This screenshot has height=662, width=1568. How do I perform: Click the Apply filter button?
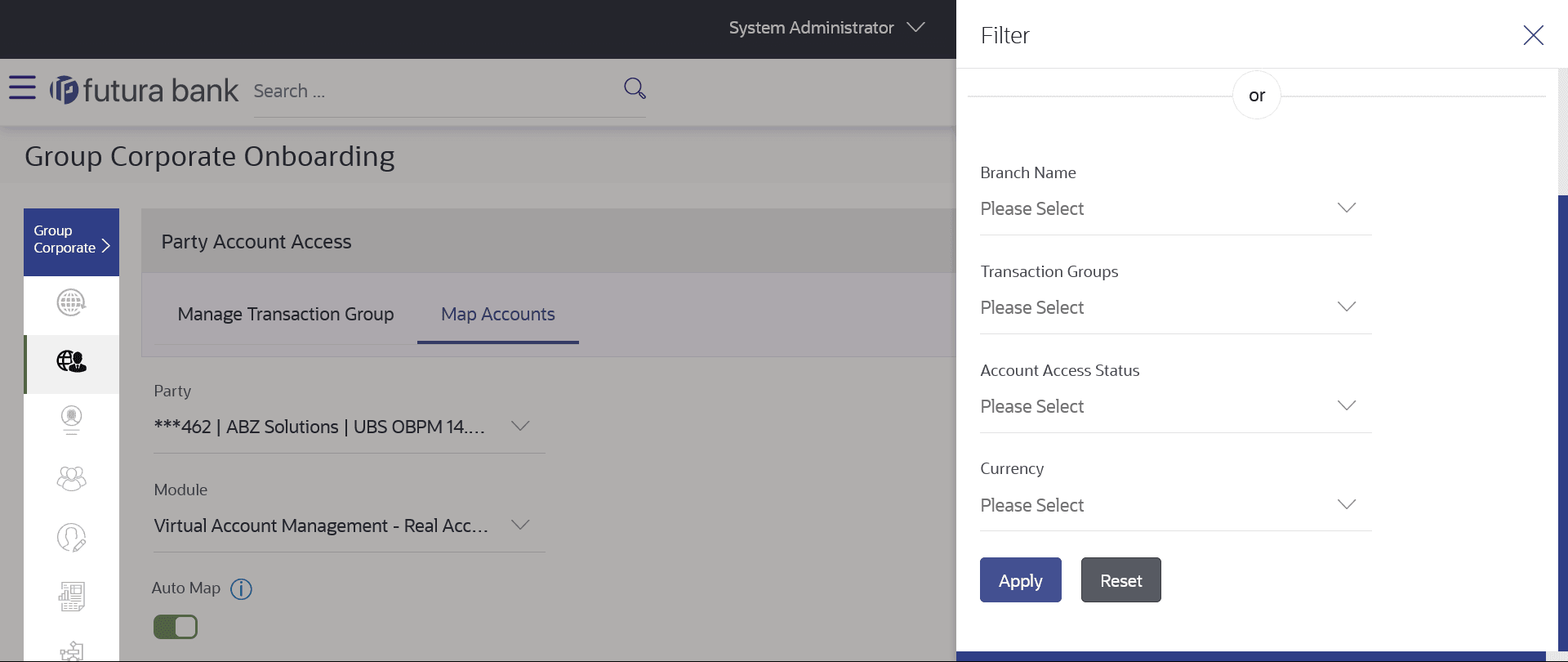tap(1020, 580)
